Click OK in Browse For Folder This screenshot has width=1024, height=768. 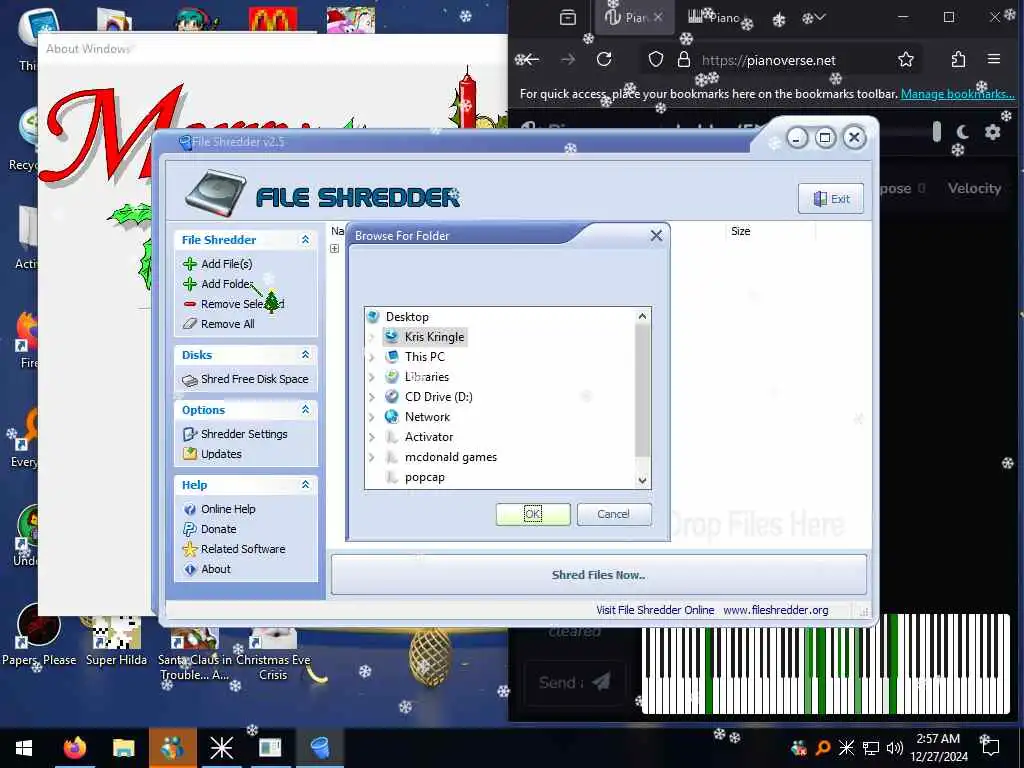pyautogui.click(x=533, y=514)
